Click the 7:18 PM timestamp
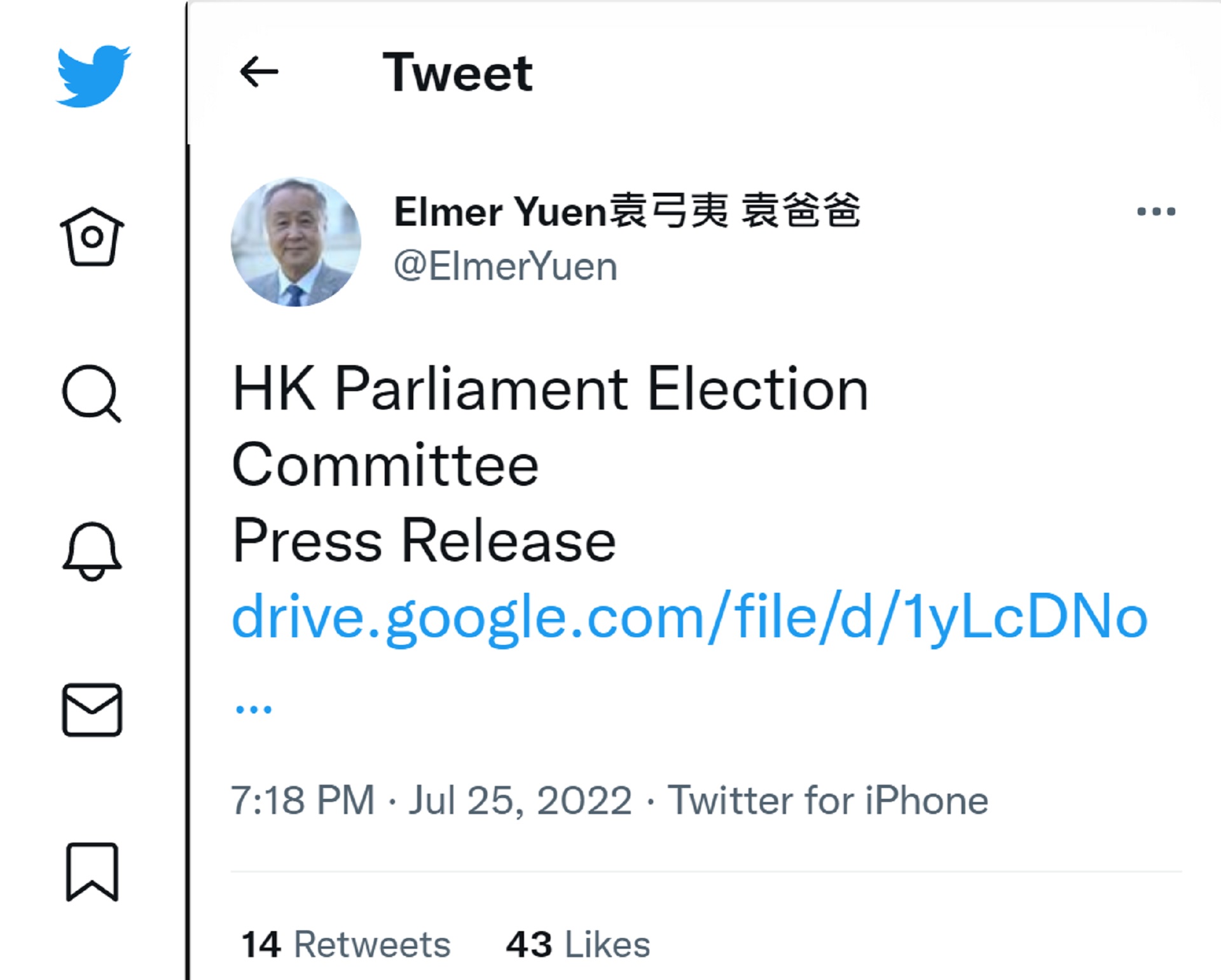Screen dimensions: 1221x980 pyautogui.click(x=303, y=800)
